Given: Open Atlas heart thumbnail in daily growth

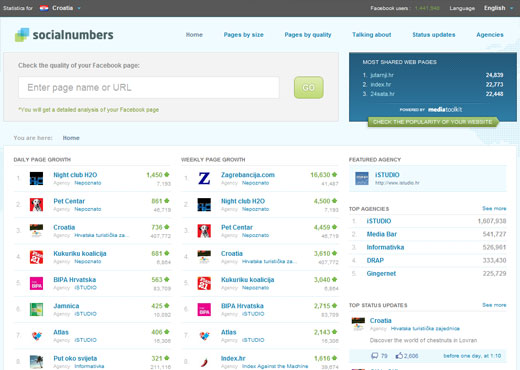Looking at the screenshot, I should [36, 336].
